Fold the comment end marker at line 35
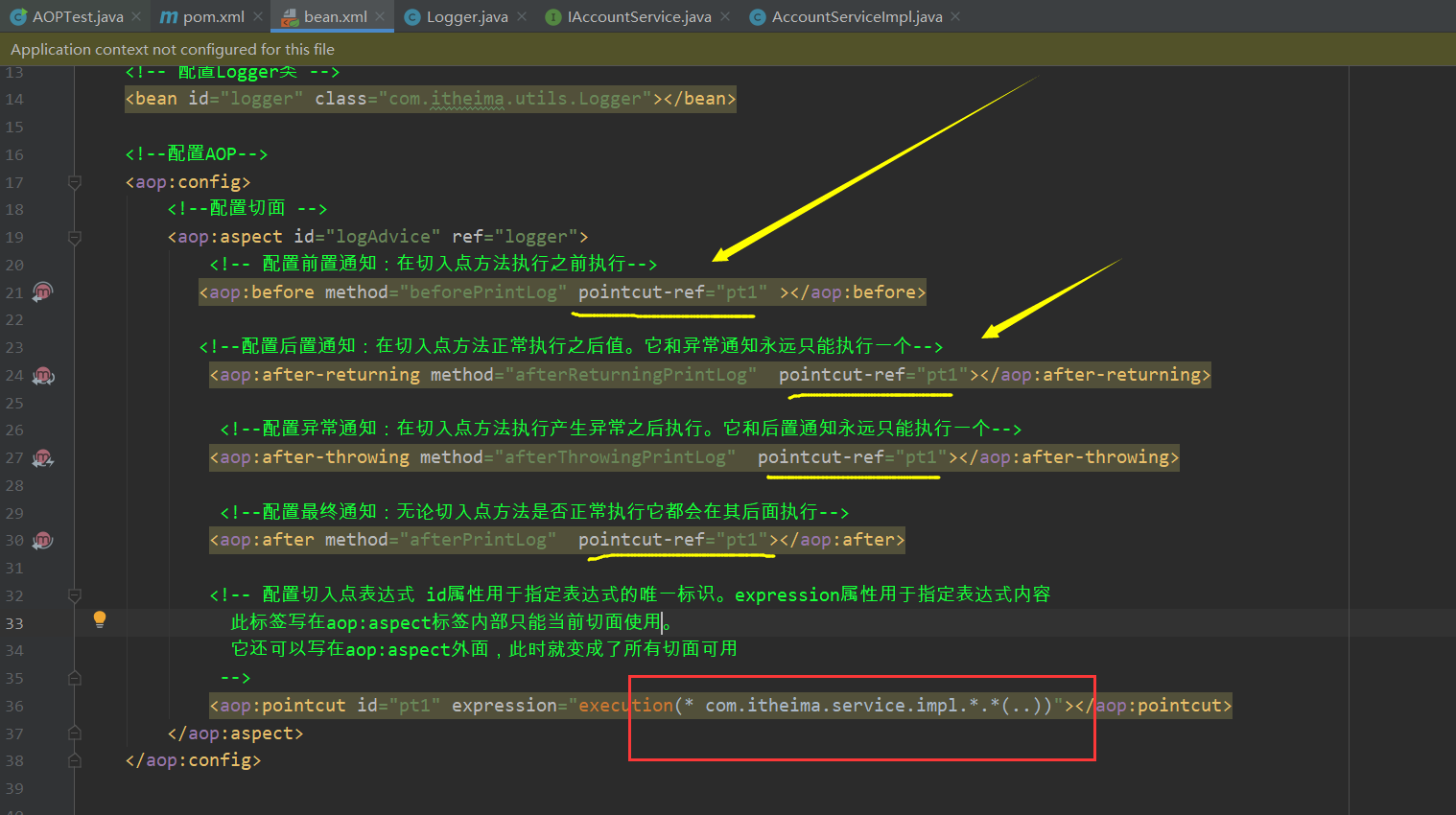 point(75,678)
